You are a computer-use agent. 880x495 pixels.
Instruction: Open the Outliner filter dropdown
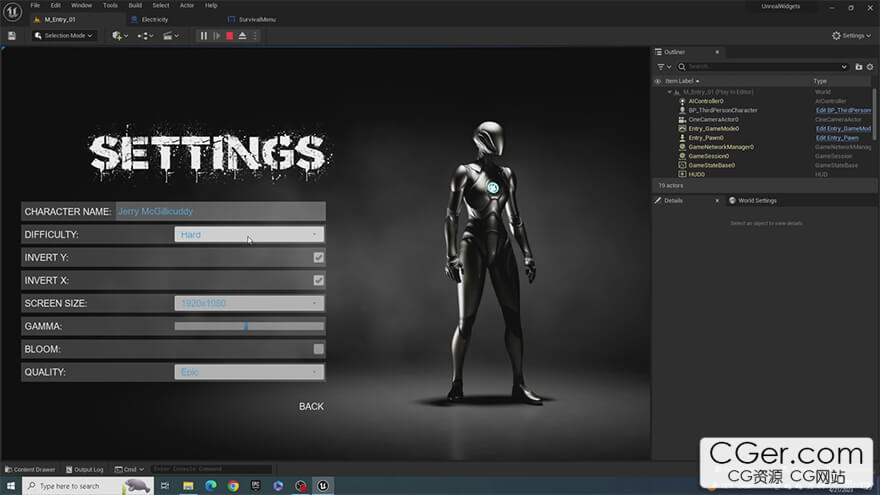point(664,67)
